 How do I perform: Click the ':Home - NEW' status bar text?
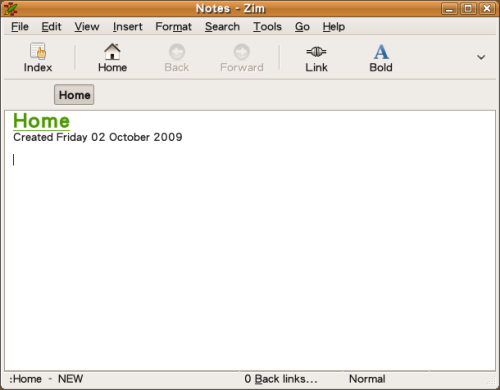click(46, 379)
